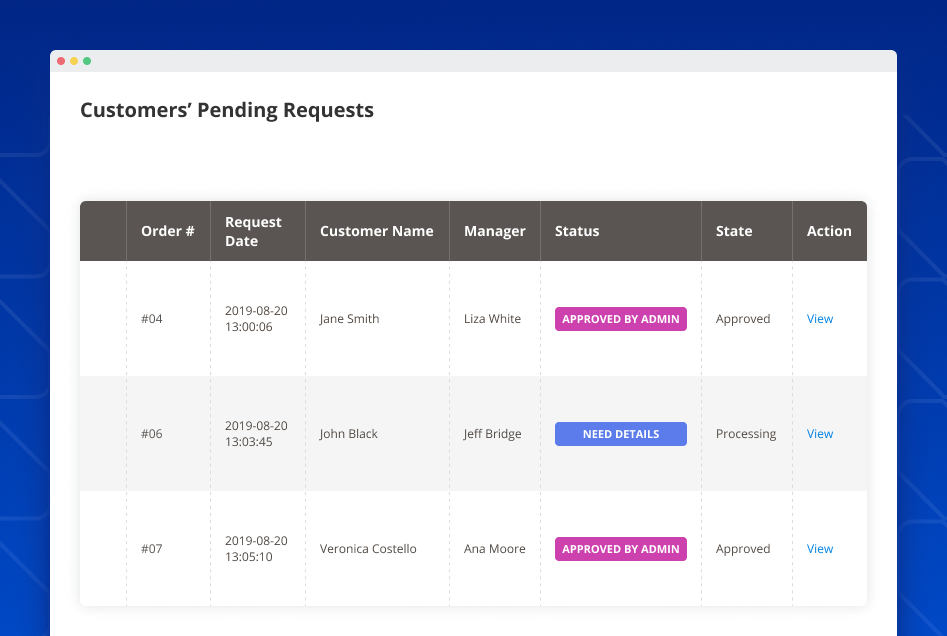
Task: Click the 'NEED DETAILS' status badge
Action: (620, 433)
